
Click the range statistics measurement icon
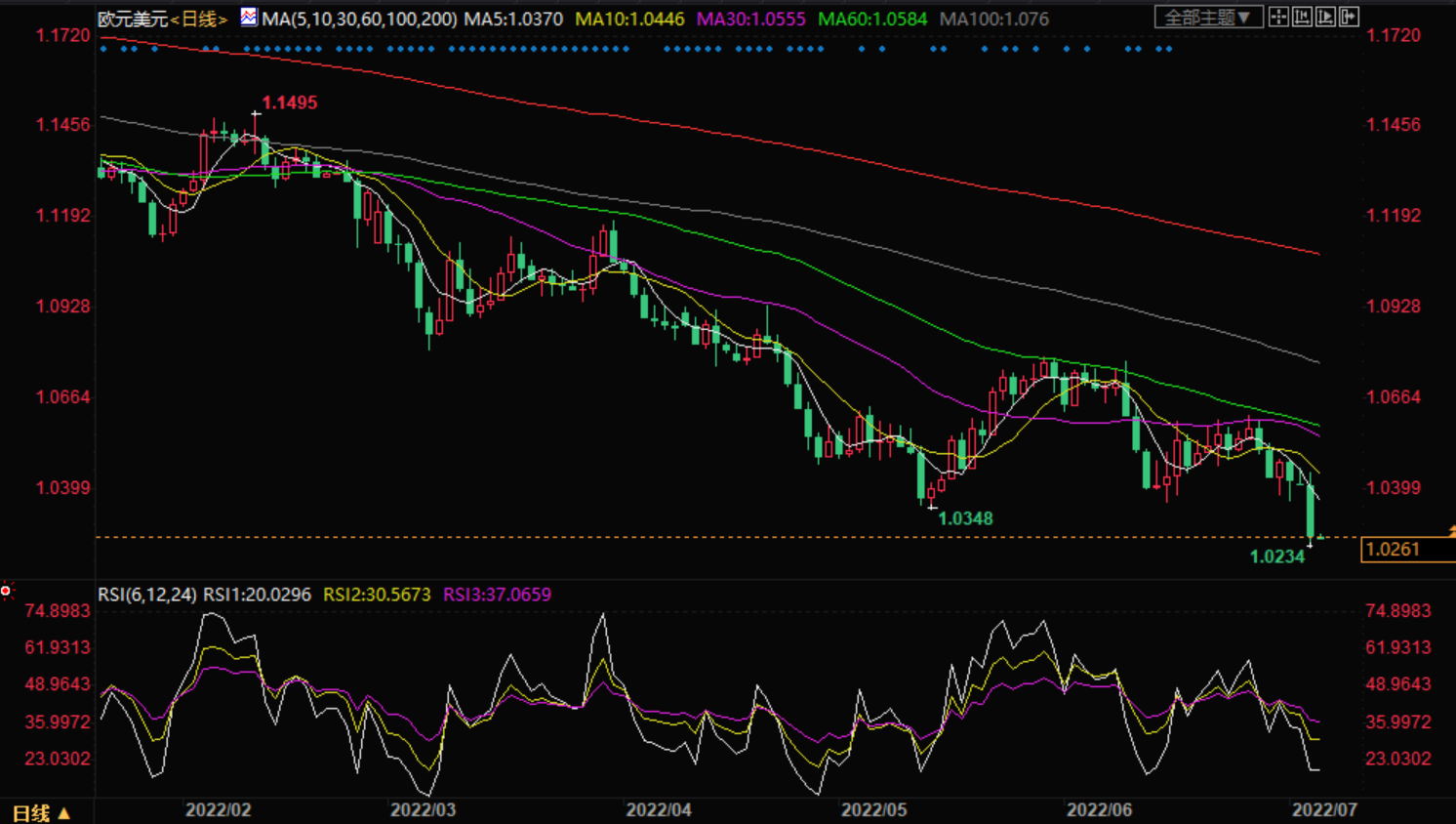click(x=1302, y=17)
